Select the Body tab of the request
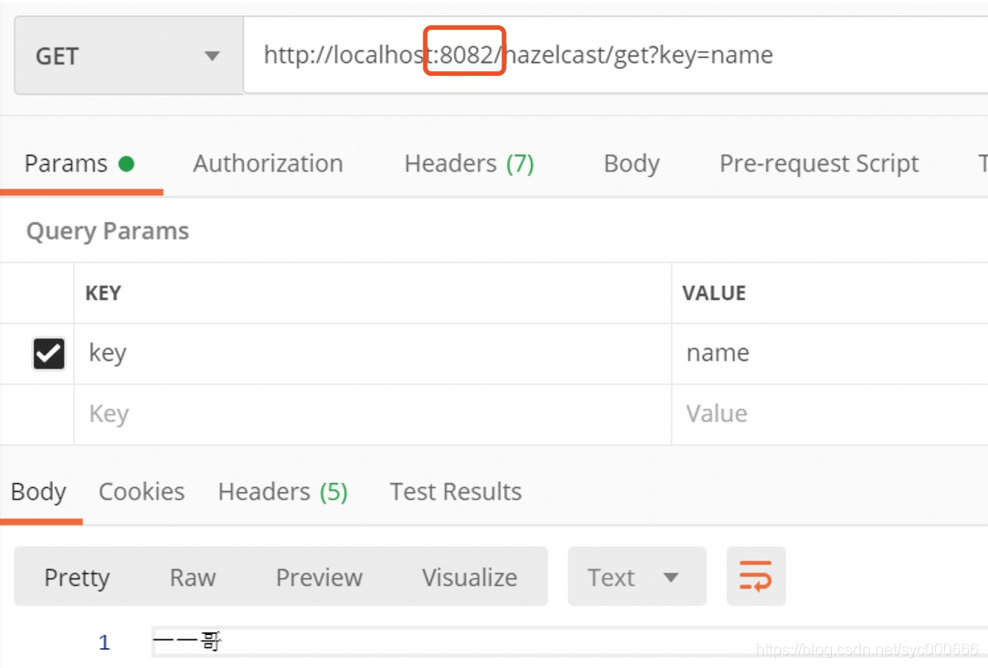 click(631, 163)
